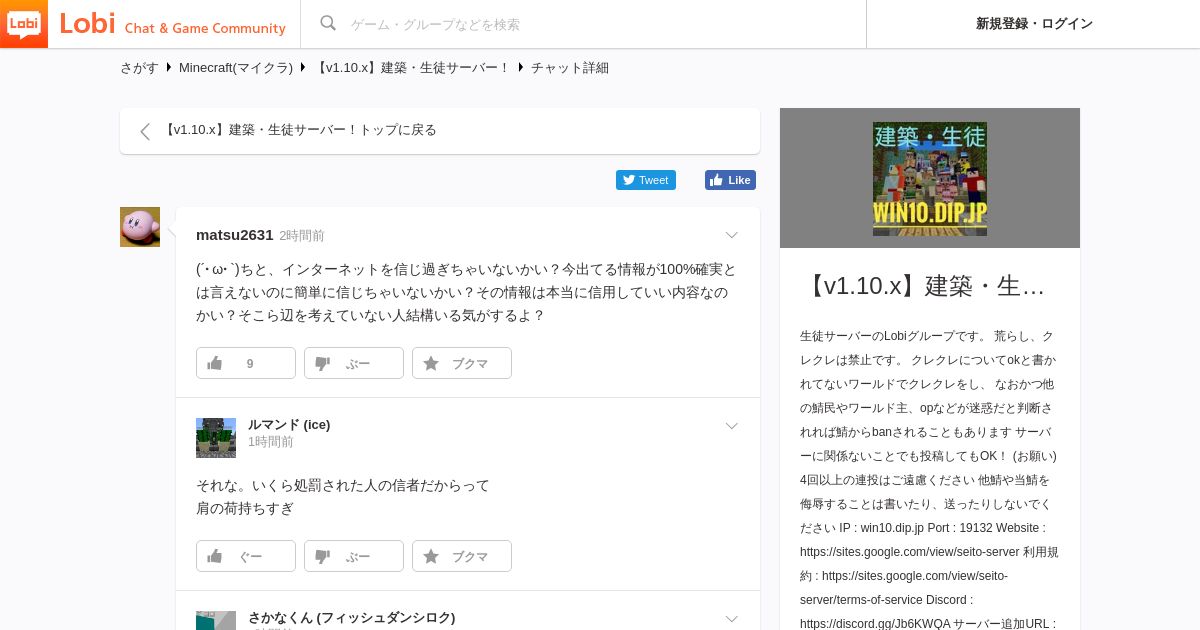Screen dimensions: 1200x630
Task: Like matsu2631's post with 9 thumbs up
Action: [246, 363]
